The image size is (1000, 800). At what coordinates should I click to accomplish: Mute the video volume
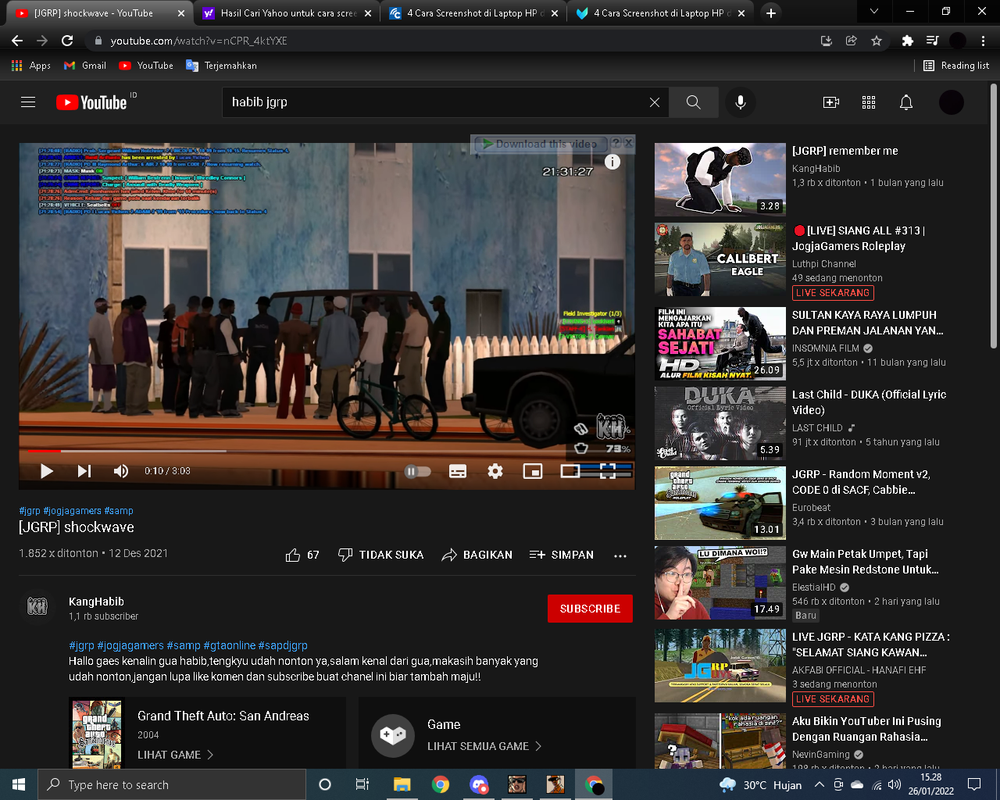click(121, 471)
